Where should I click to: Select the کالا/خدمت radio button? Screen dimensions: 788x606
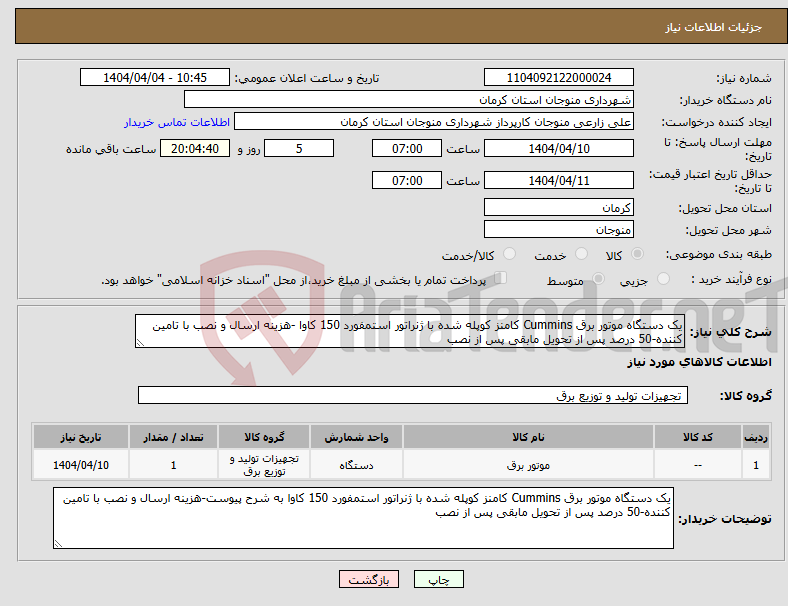coord(510,254)
